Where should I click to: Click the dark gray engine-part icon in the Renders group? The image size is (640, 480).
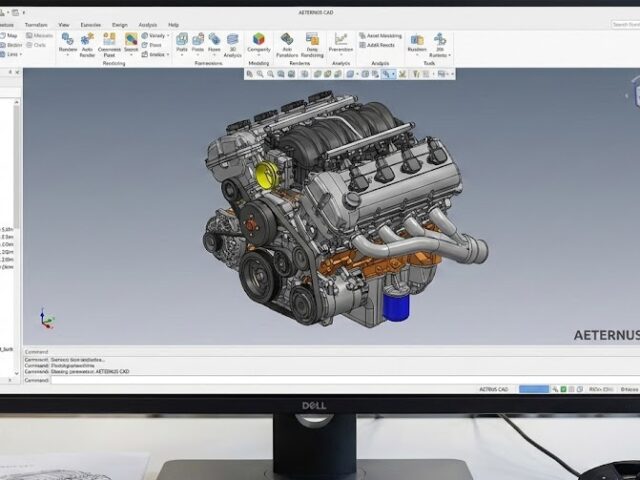tap(287, 39)
